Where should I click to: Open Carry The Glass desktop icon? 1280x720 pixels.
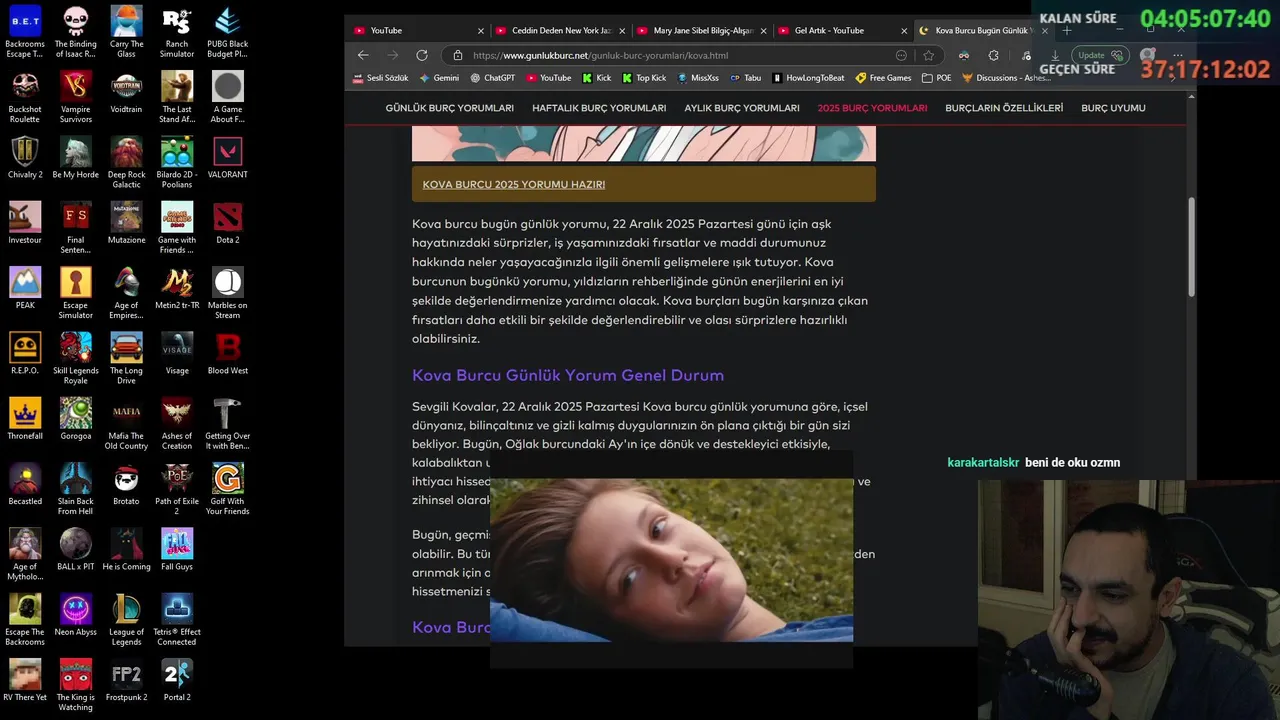point(126,31)
